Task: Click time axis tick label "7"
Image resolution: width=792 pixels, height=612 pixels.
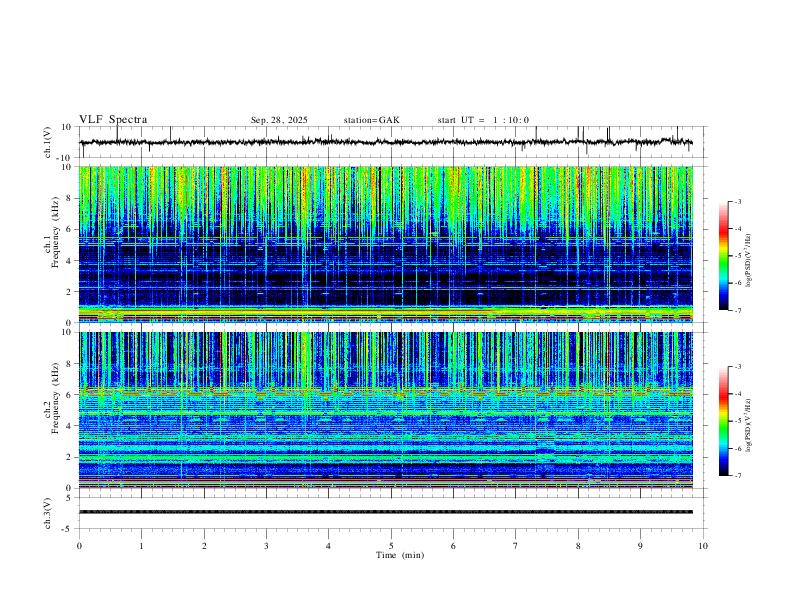Action: (516, 546)
